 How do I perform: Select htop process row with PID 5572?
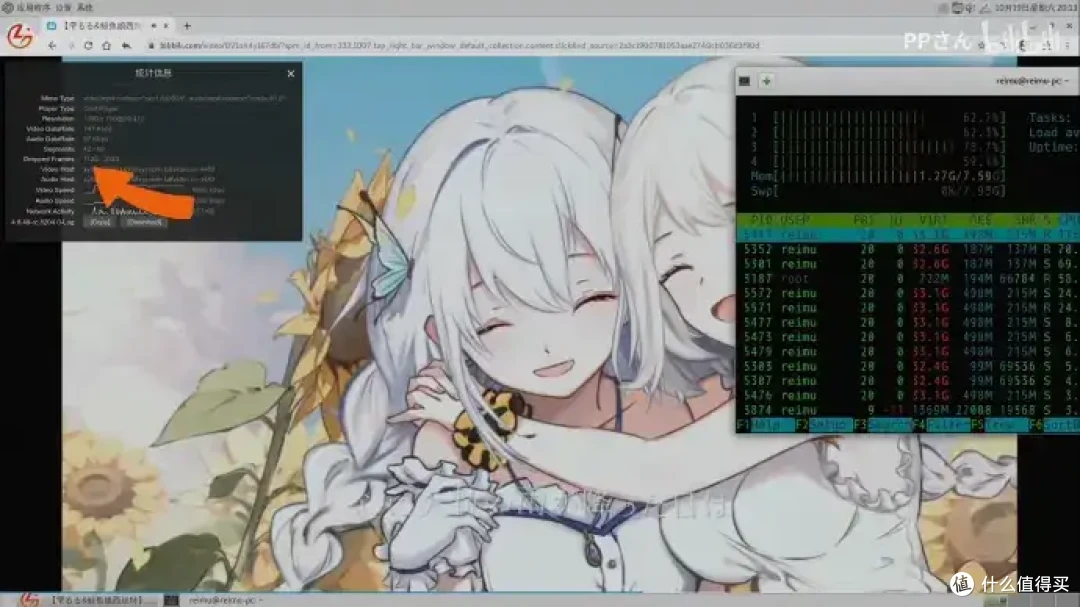pyautogui.click(x=908, y=293)
